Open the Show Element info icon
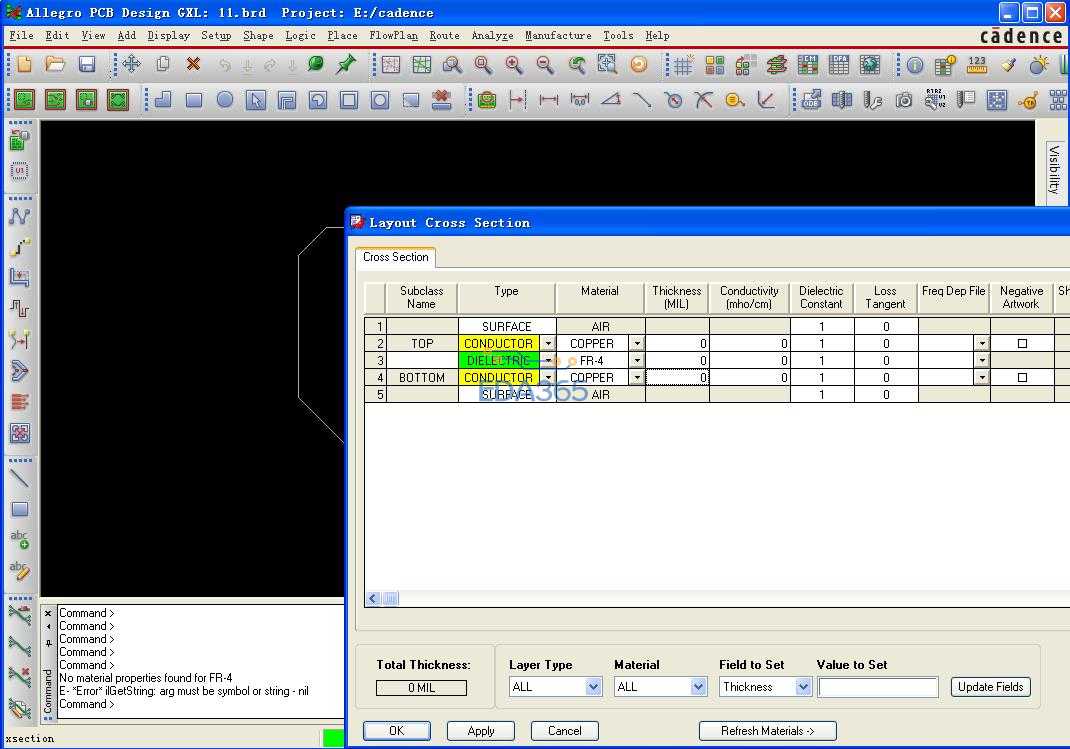Image resolution: width=1070 pixels, height=749 pixels. [x=915, y=65]
